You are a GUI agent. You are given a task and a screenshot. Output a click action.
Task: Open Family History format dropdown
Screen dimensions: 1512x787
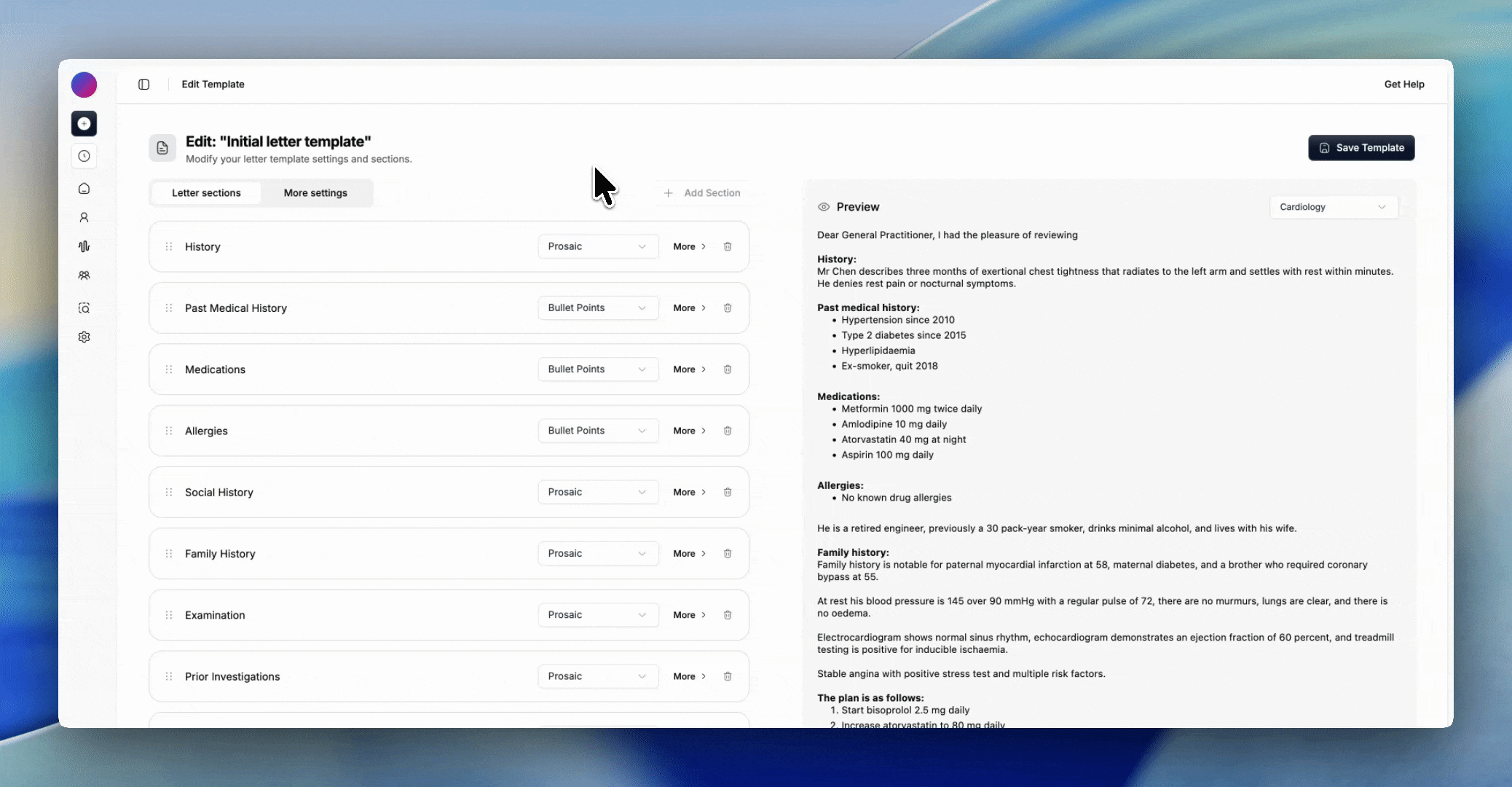click(598, 553)
